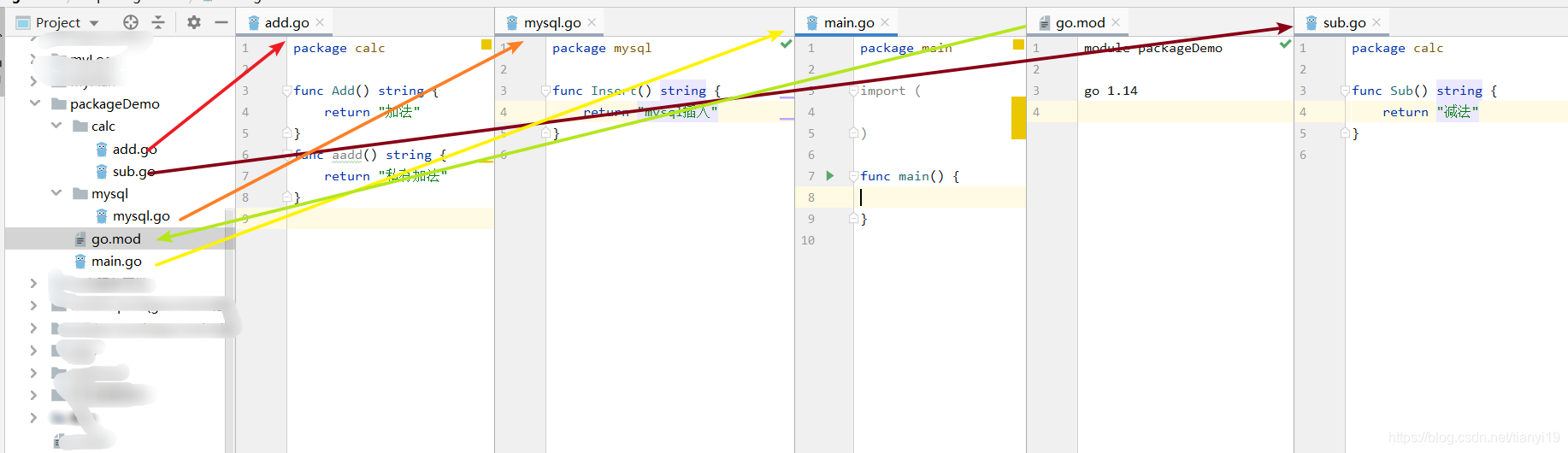The image size is (1568, 453).
Task: Select the mysql folder row
Action: (109, 194)
